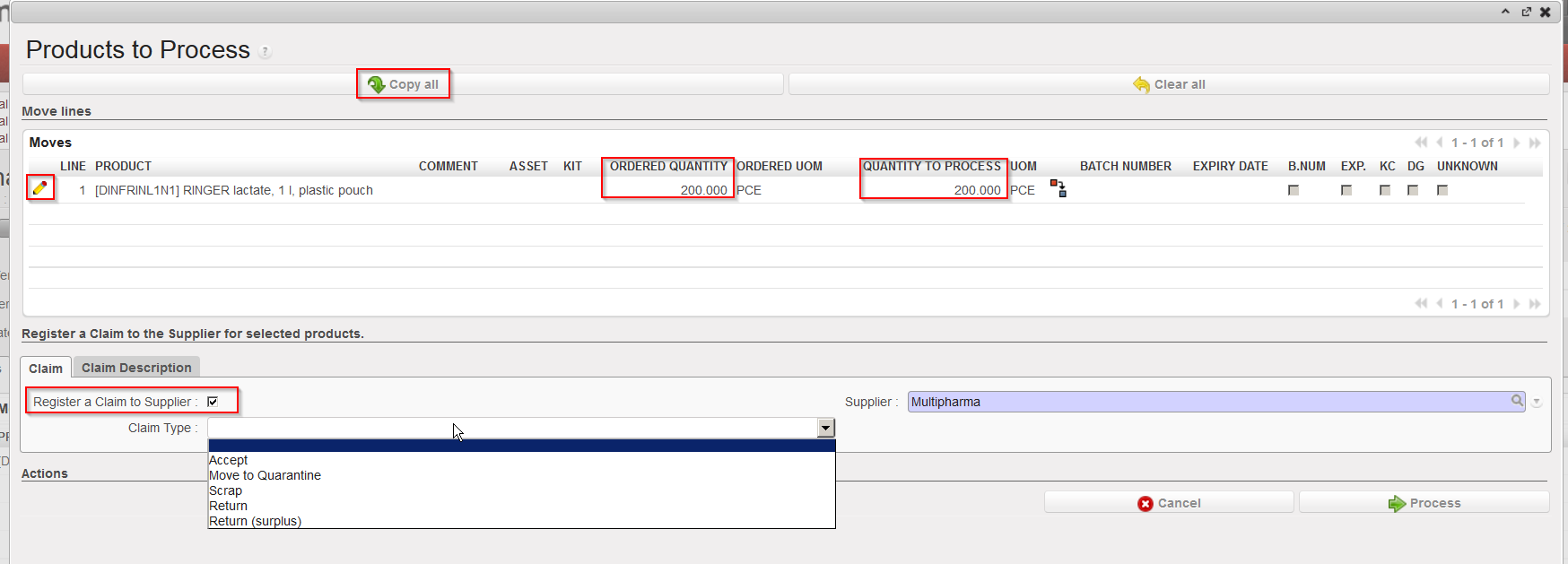Screen dimensions: 1568x564
Task: Click the ORDERED UOM column header
Action: pyautogui.click(x=780, y=166)
